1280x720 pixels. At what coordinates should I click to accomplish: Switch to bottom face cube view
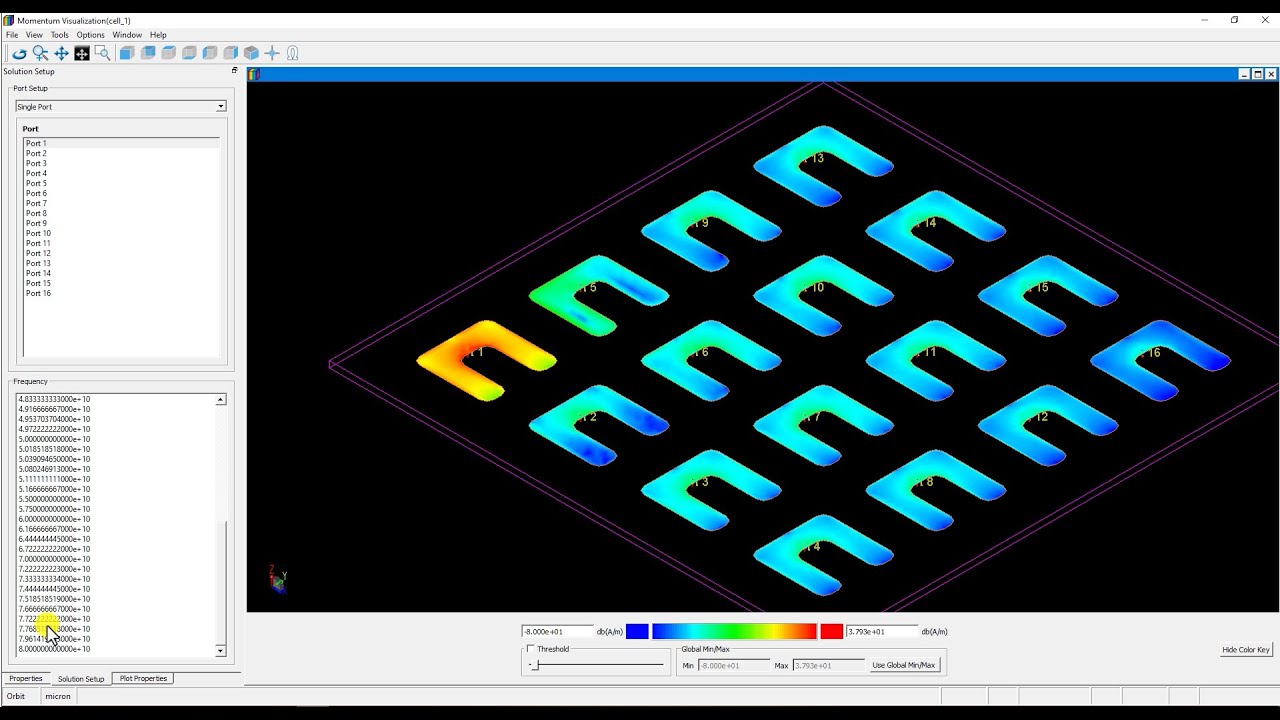pos(189,53)
